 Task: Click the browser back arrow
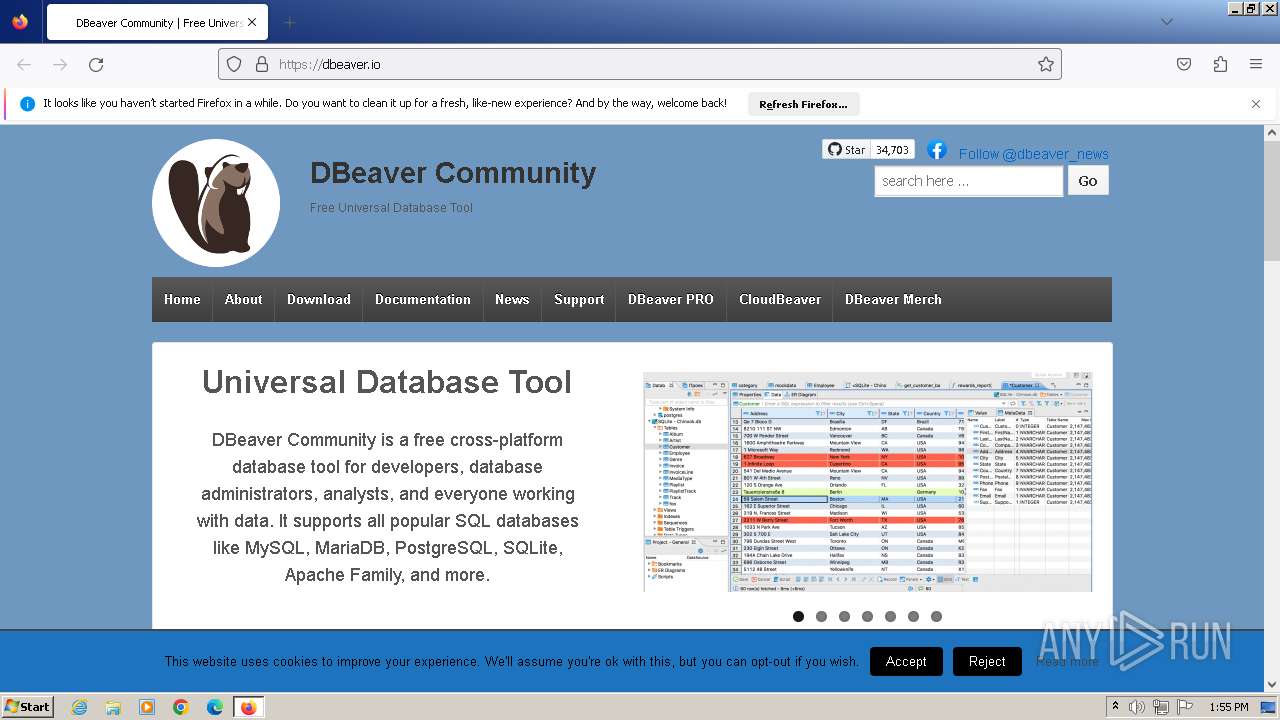[24, 64]
